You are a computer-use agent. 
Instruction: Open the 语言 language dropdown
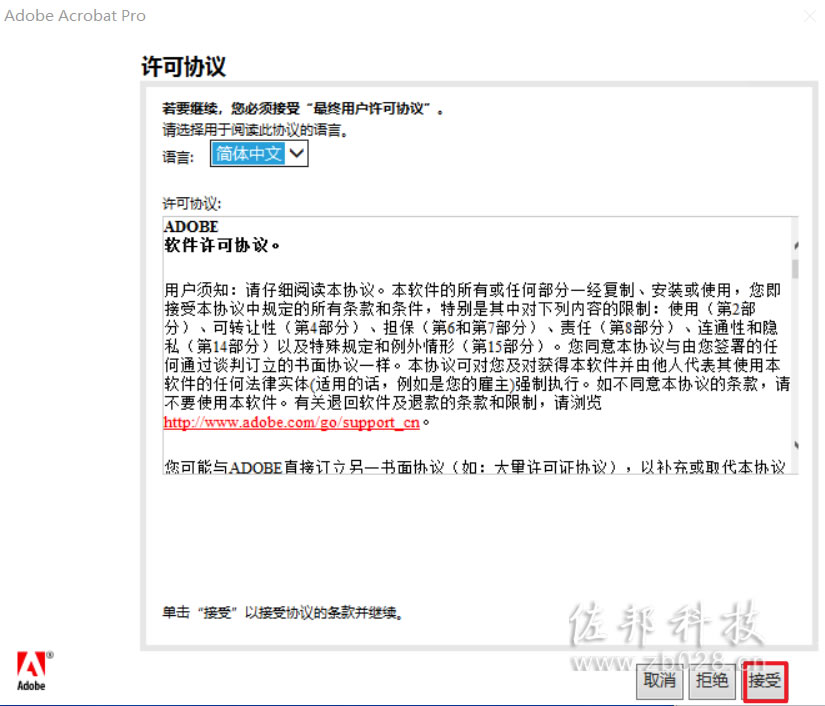pos(259,154)
